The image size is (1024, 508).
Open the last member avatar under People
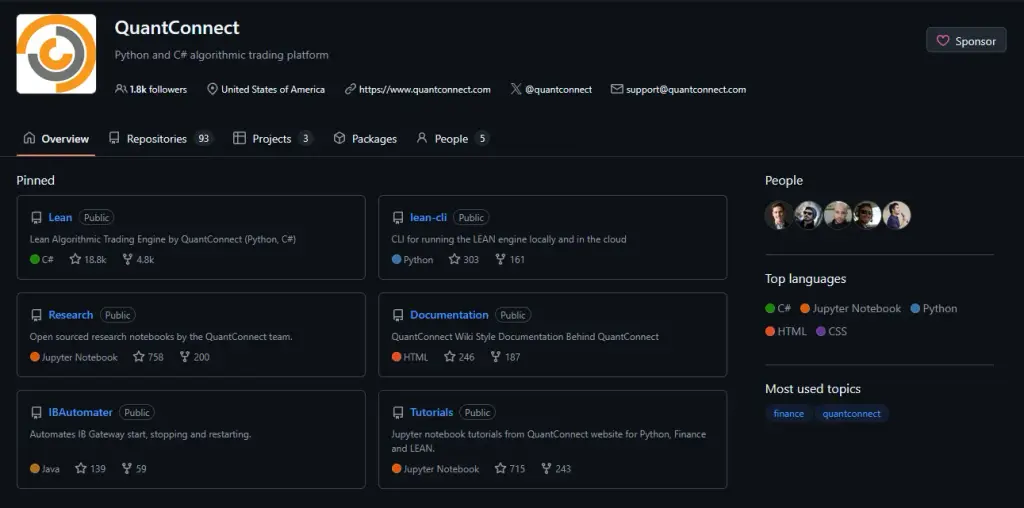click(897, 215)
